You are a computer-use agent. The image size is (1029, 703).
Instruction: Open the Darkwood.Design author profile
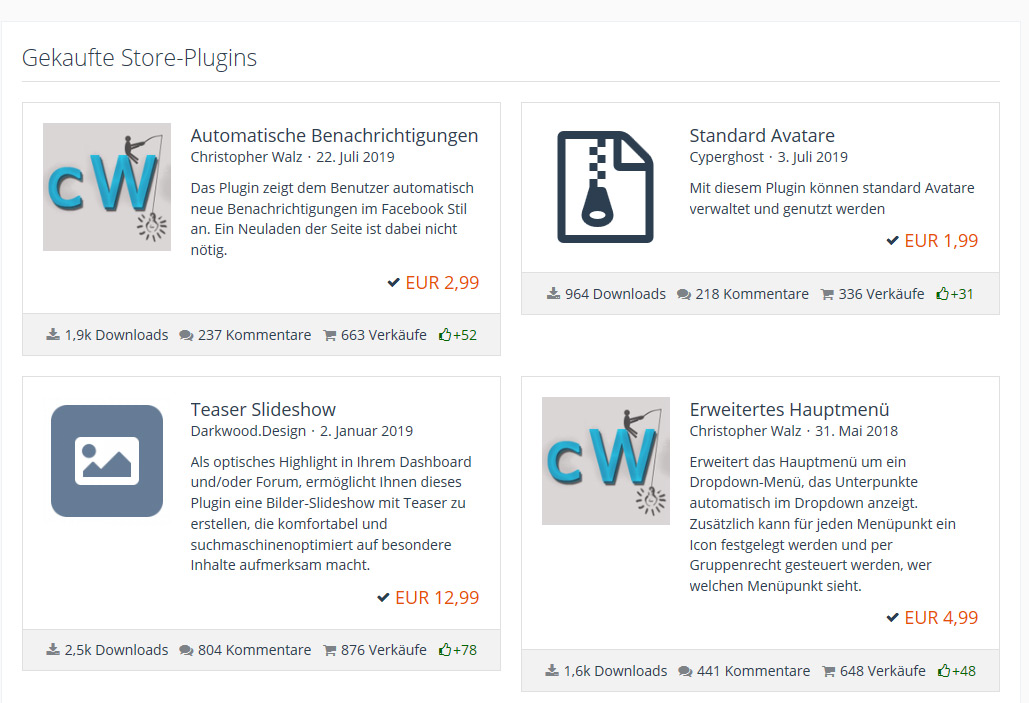248,431
